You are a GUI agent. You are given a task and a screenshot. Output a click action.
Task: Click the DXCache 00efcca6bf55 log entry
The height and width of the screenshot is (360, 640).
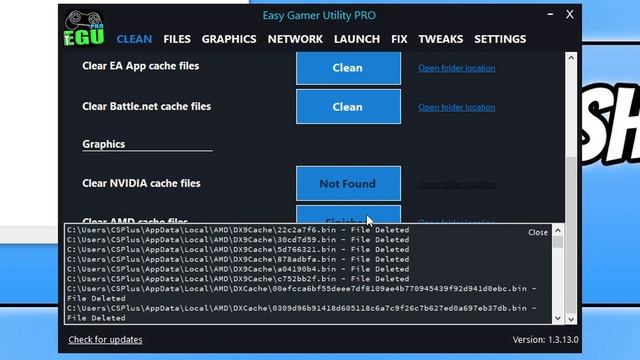pyautogui.click(x=302, y=293)
